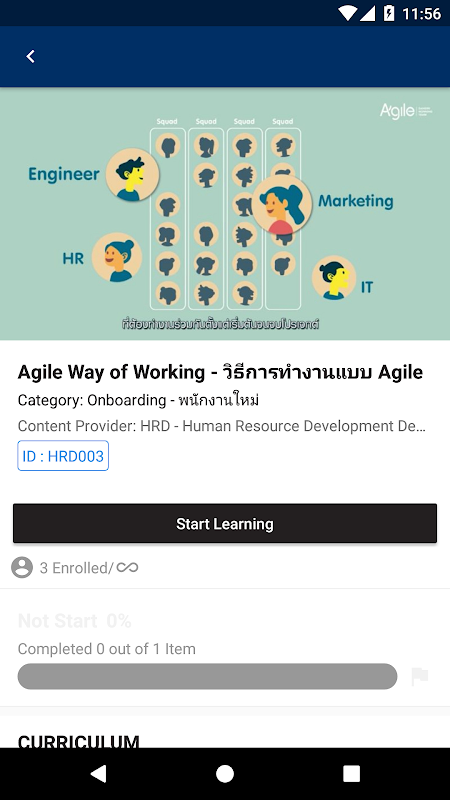
Task: Tap the Agile logo on banner
Action: 406,111
